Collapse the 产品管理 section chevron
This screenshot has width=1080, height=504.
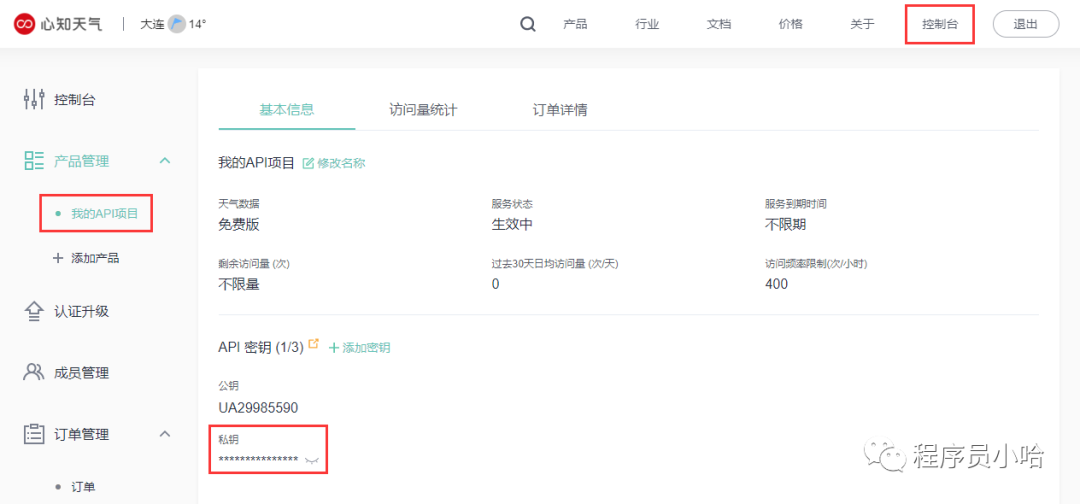coord(165,160)
